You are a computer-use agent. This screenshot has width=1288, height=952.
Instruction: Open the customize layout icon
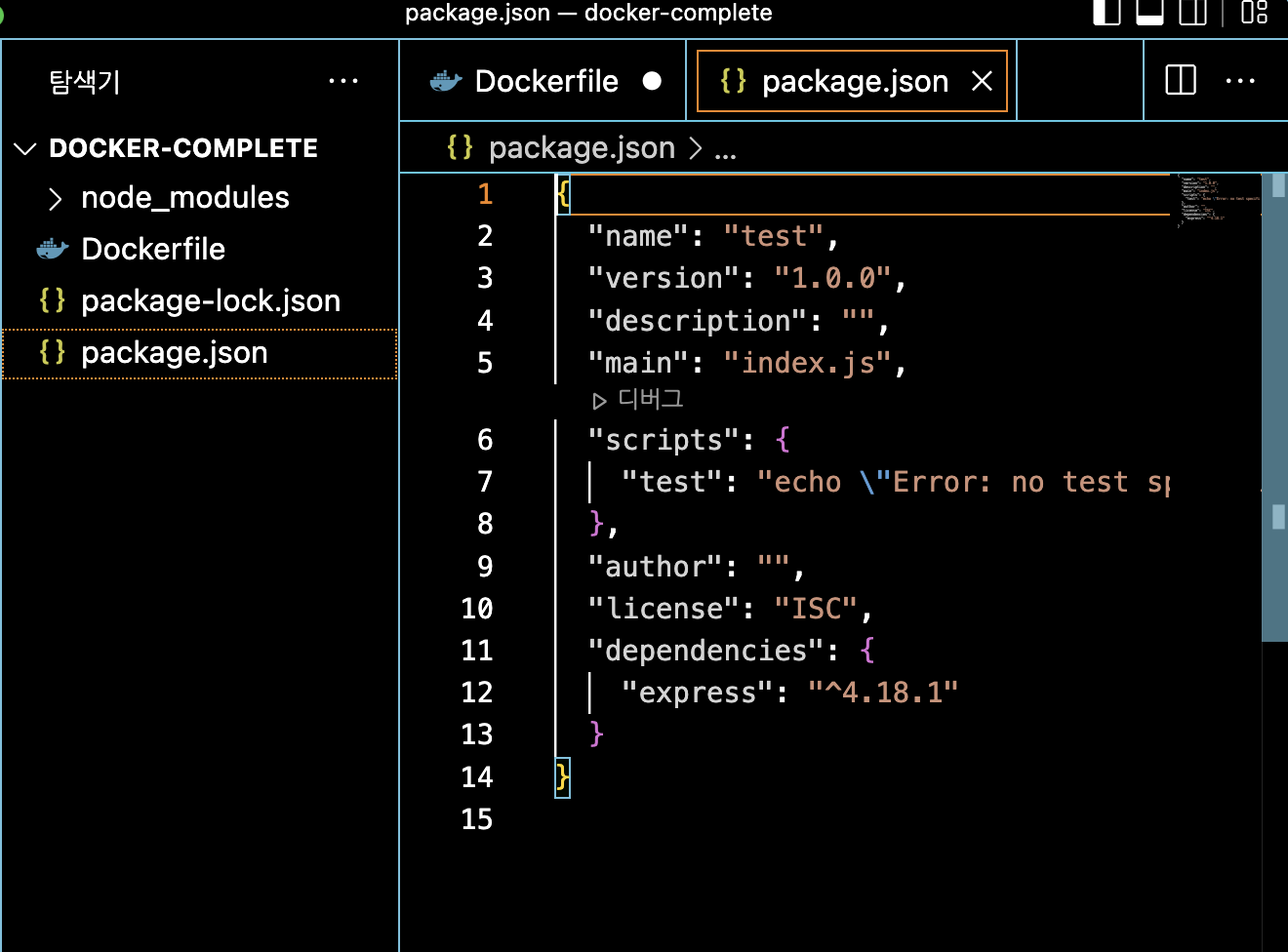click(x=1255, y=12)
